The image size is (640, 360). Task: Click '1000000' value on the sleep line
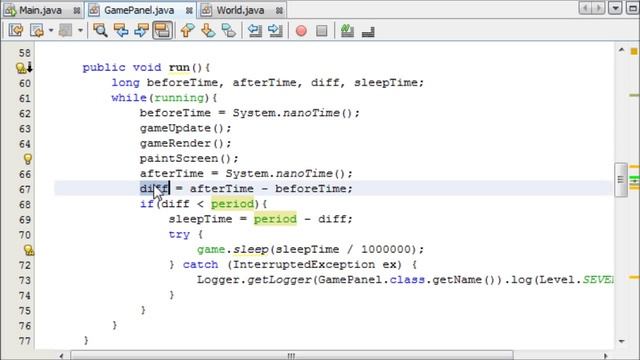point(385,249)
